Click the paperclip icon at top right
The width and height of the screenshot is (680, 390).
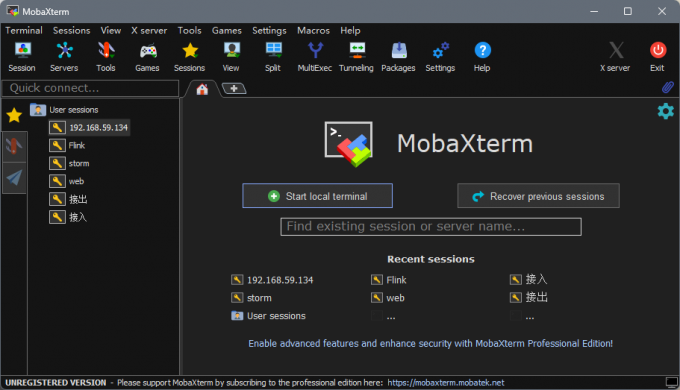click(667, 87)
